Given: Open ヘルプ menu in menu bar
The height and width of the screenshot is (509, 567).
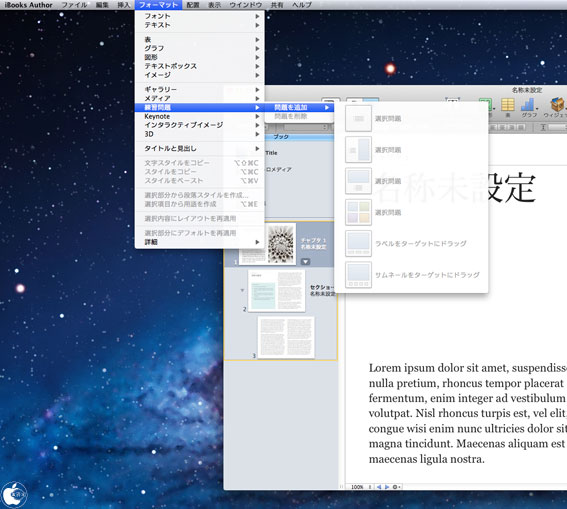Looking at the screenshot, I should tap(302, 5).
